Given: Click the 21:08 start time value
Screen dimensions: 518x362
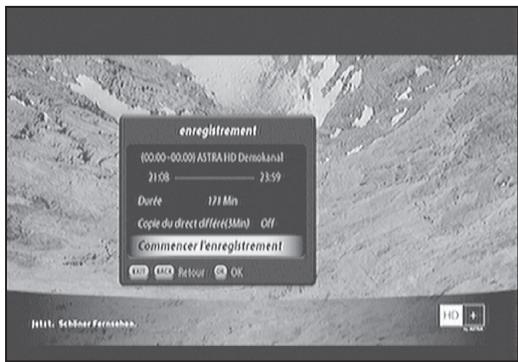Looking at the screenshot, I should pos(159,177).
